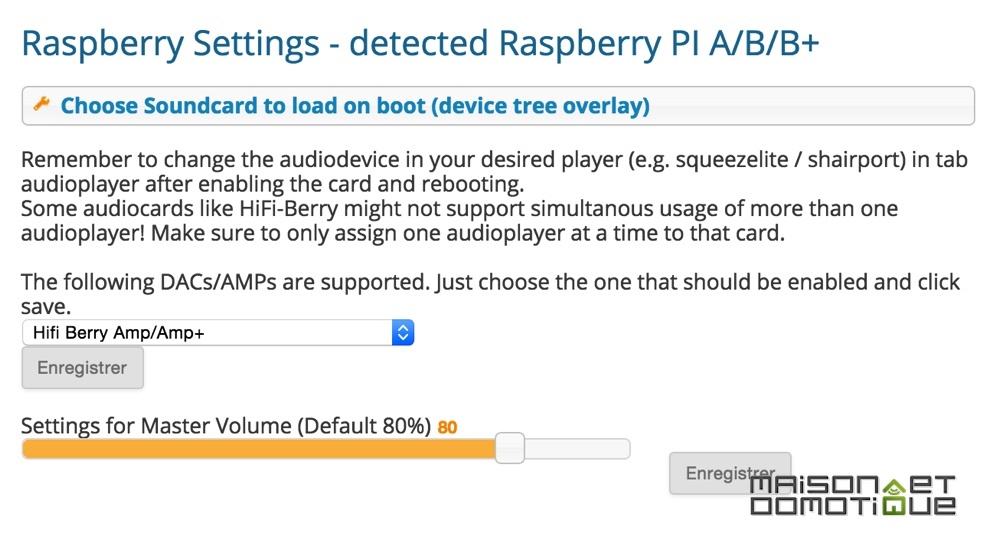
Task: Click the Maison et Domotique logo
Action: click(x=853, y=496)
